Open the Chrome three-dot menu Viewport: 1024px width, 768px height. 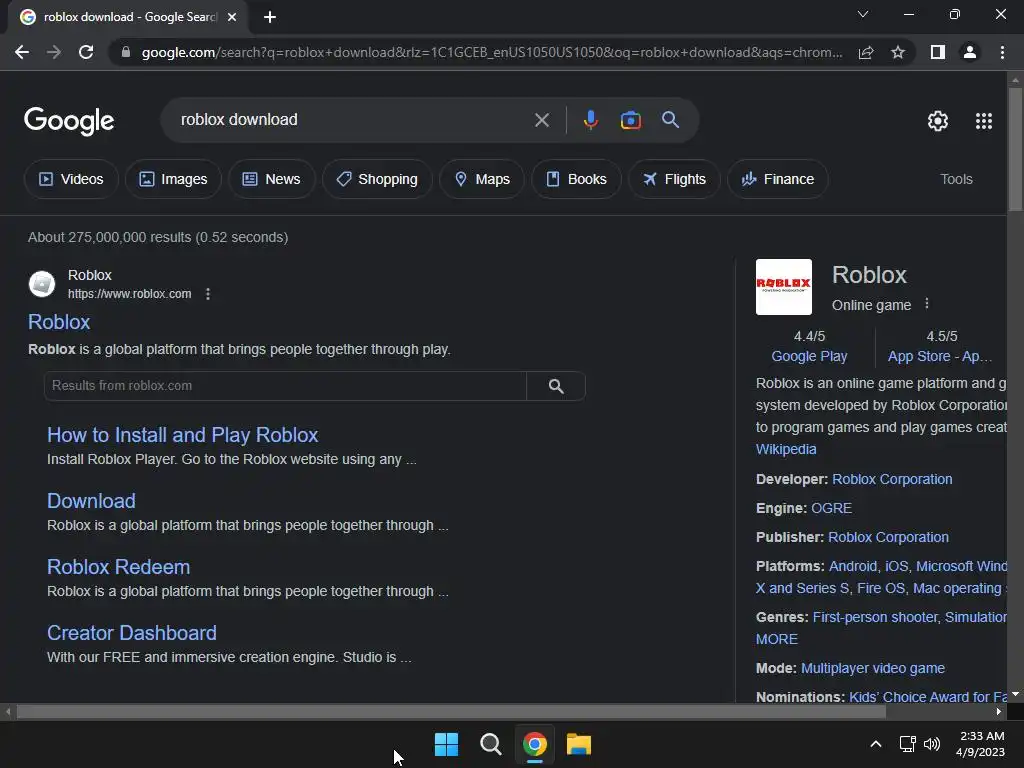pyautogui.click(x=1002, y=52)
